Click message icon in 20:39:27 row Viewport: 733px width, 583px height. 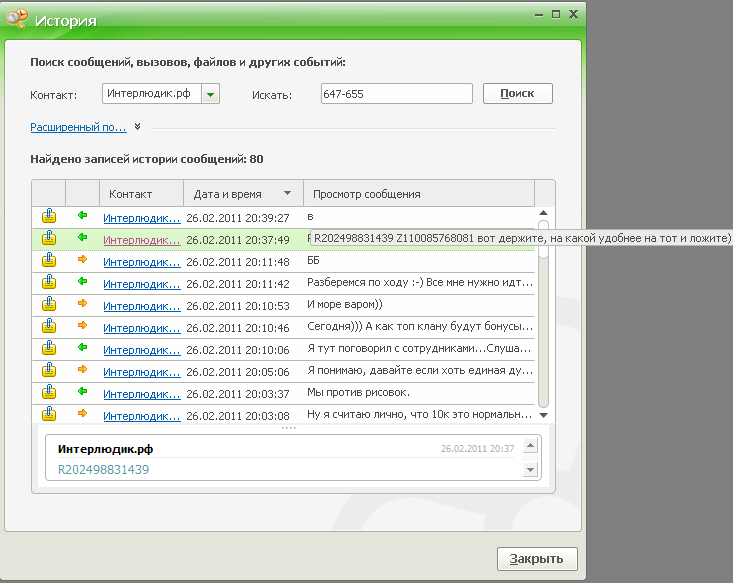click(49, 216)
